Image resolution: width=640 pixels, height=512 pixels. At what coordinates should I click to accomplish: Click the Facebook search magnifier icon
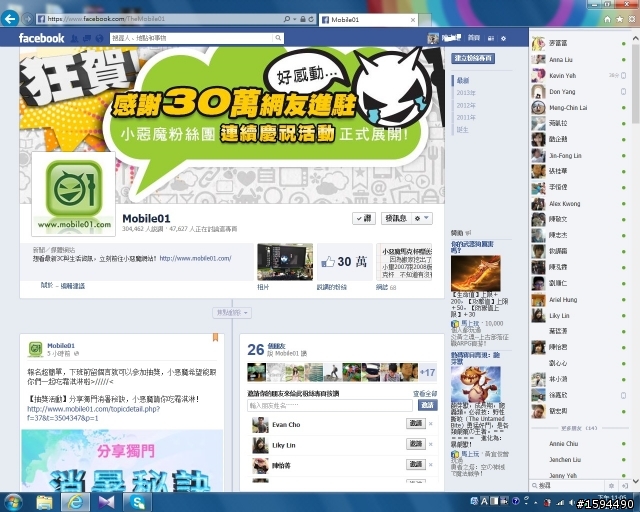click(x=278, y=38)
